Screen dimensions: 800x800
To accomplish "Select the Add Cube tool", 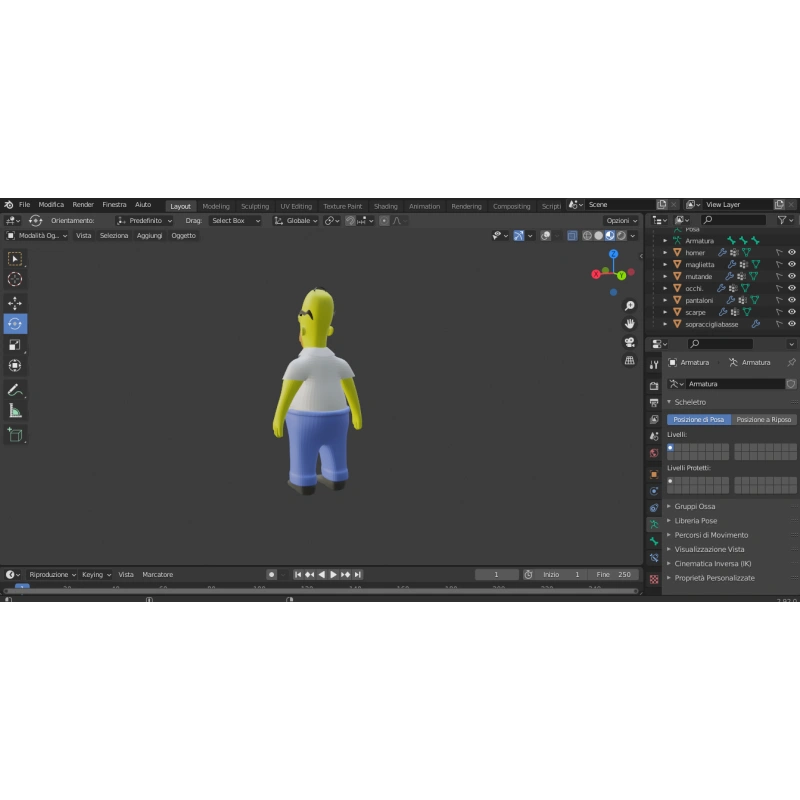I will pos(15,435).
